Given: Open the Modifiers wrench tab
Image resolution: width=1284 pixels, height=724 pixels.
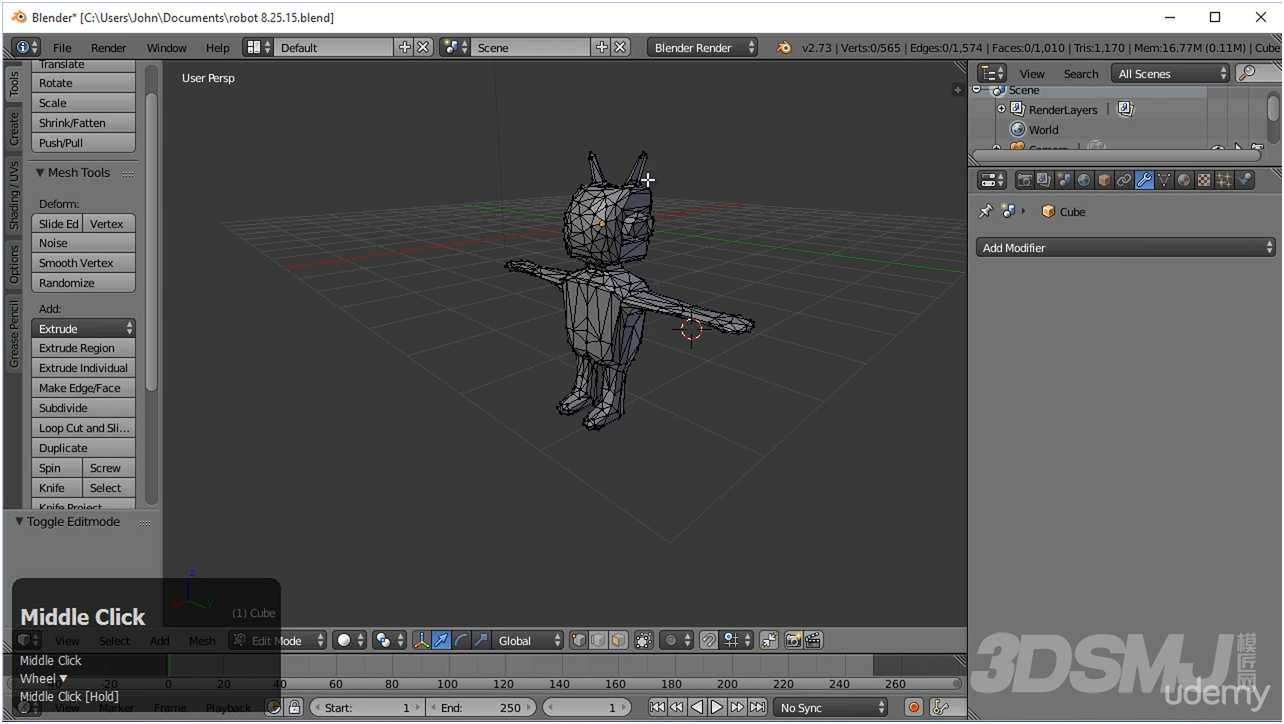Looking at the screenshot, I should click(x=1144, y=180).
